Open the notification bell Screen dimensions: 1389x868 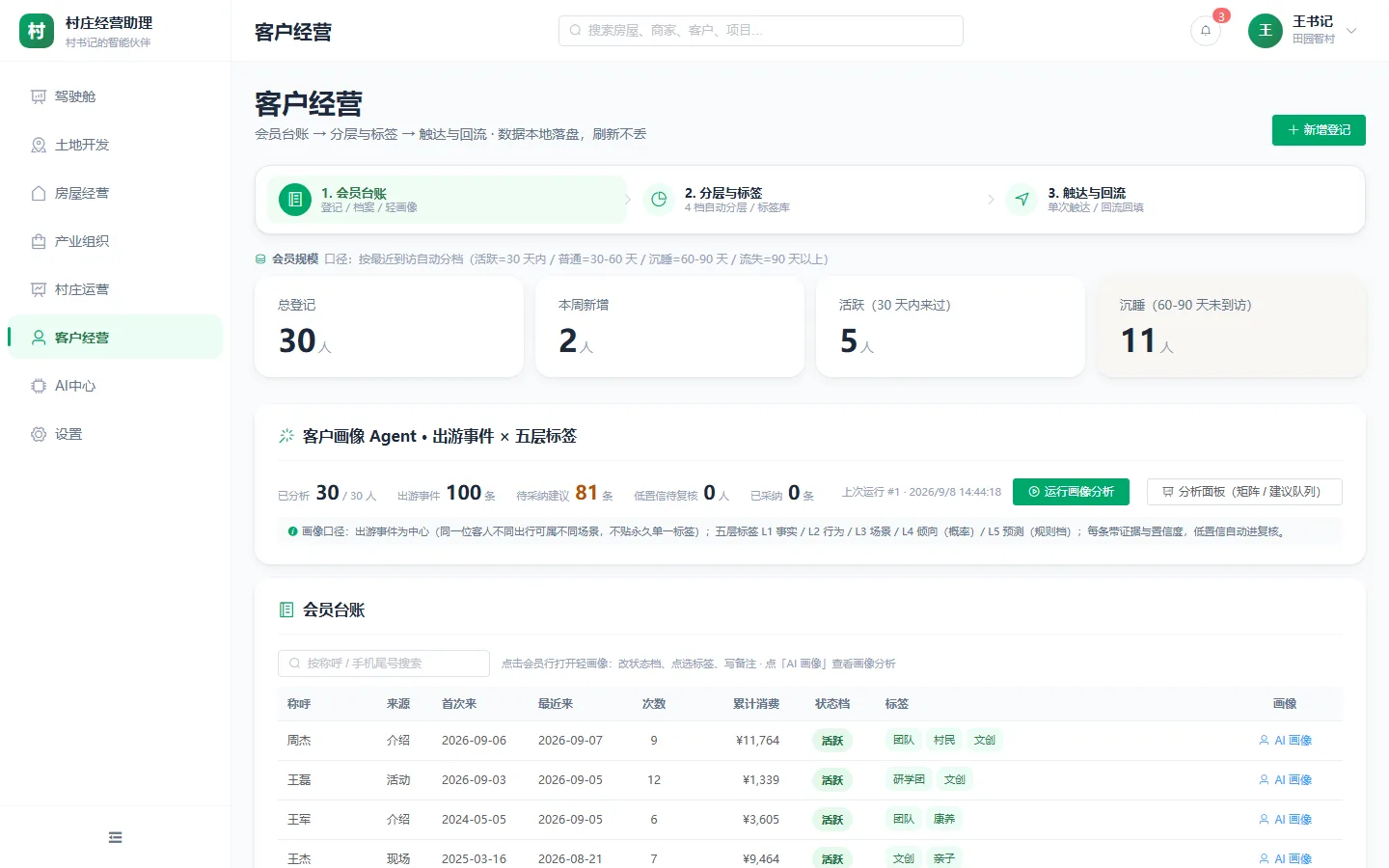[x=1206, y=31]
